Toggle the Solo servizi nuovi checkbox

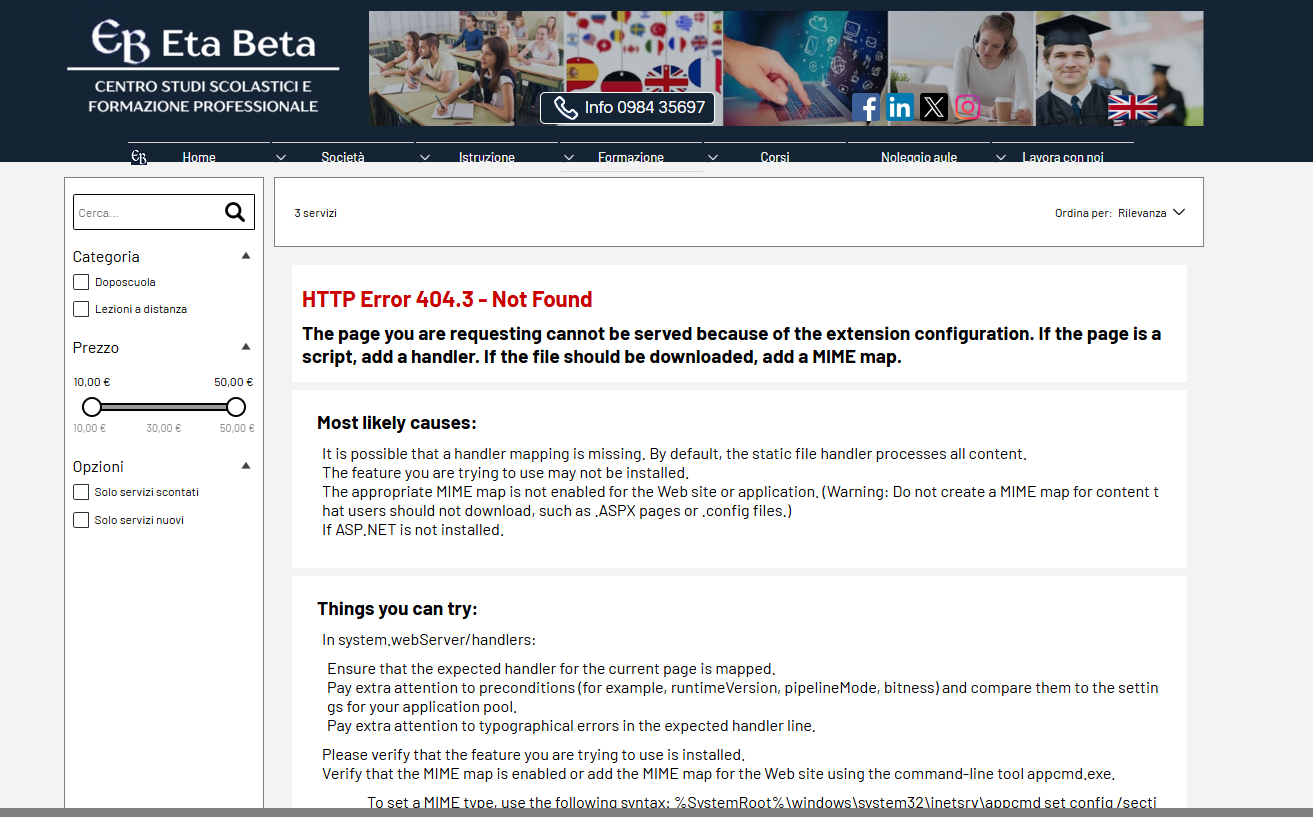point(82,520)
